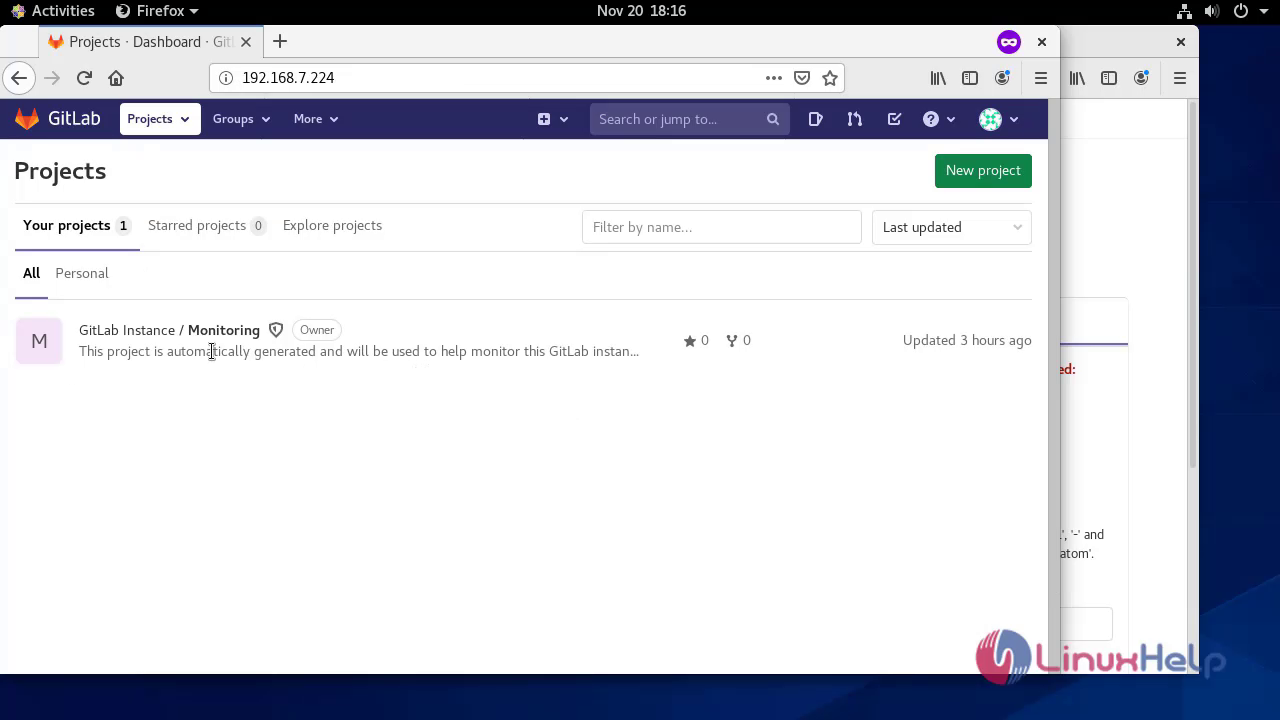Click the network status icon in top bar

tap(1185, 11)
